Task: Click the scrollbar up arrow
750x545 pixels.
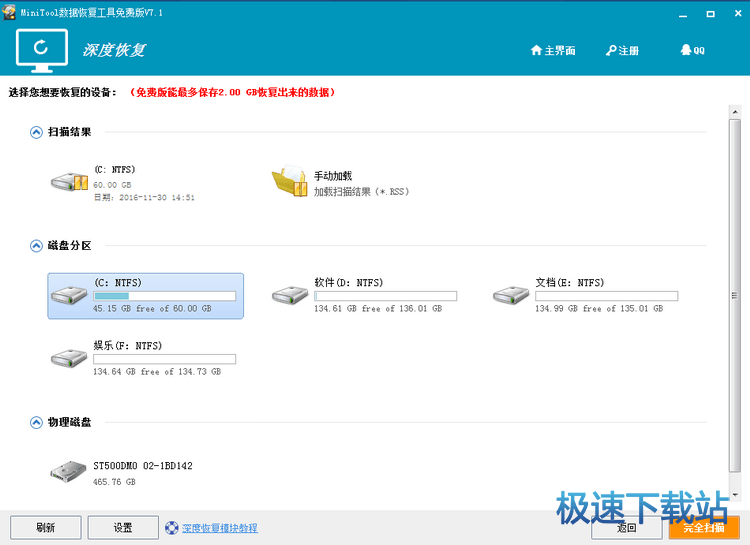Action: (735, 112)
